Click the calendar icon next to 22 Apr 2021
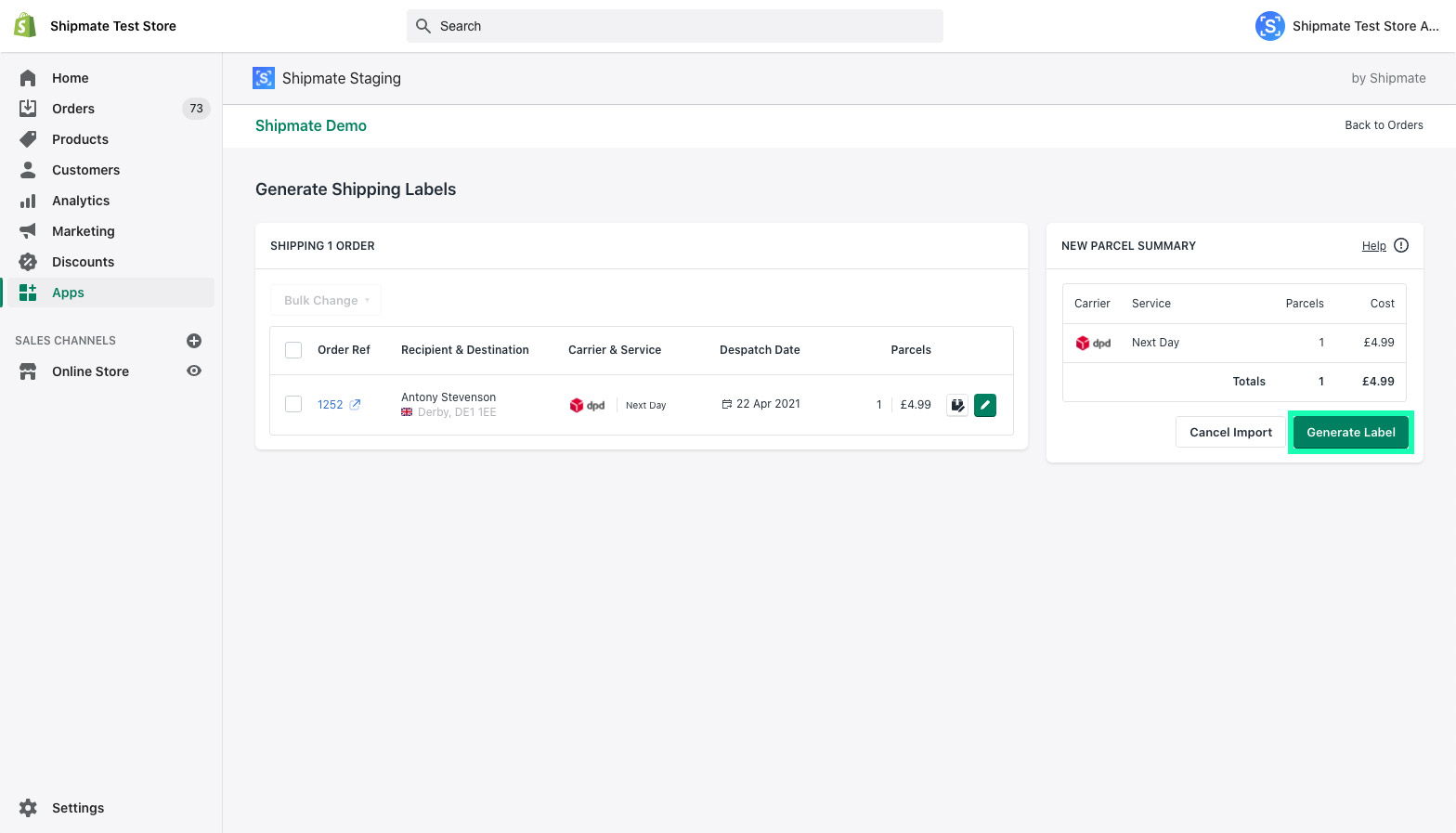Viewport: 1456px width, 833px height. [x=727, y=404]
